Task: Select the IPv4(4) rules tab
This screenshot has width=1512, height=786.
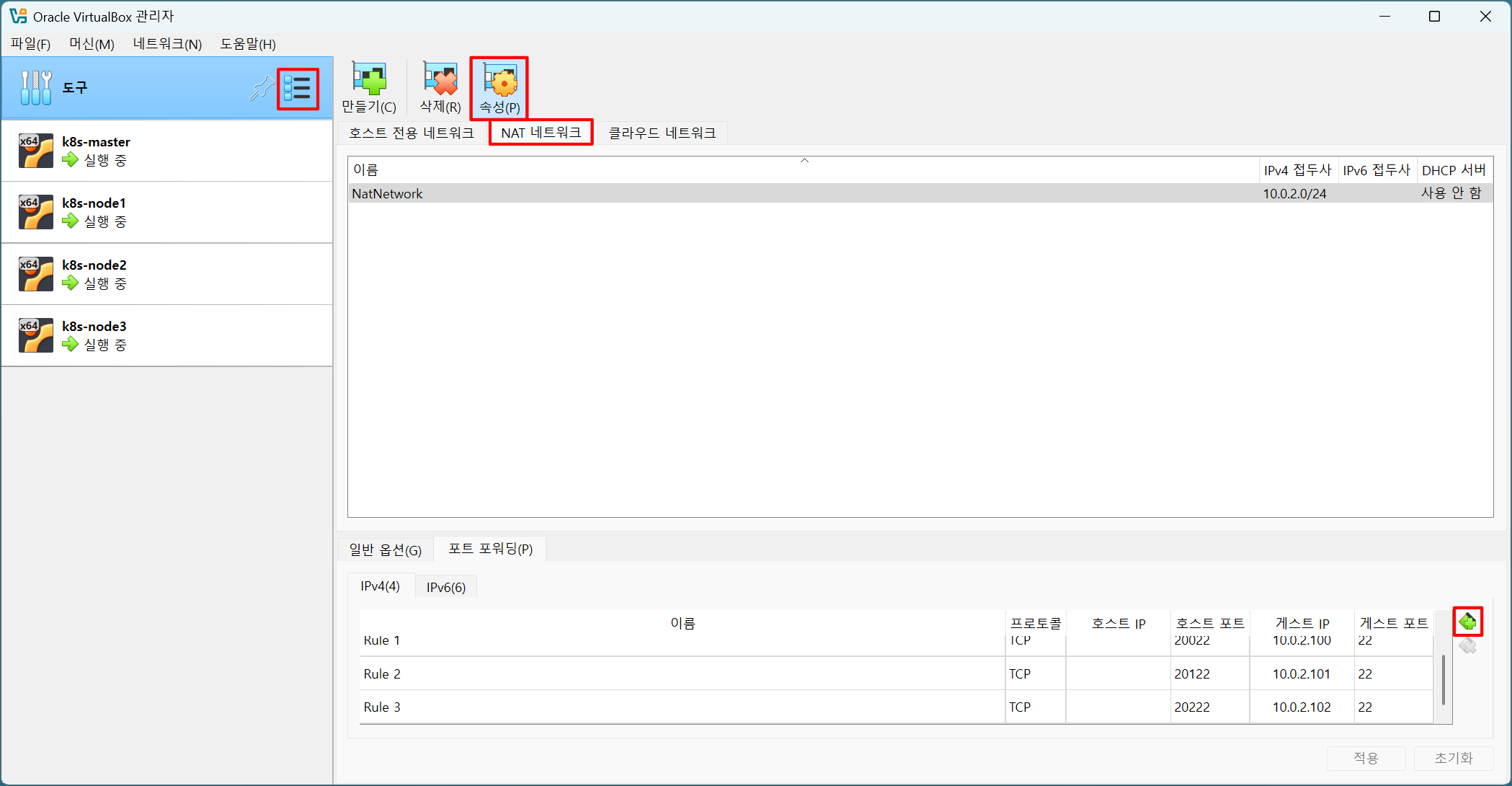Action: (381, 586)
